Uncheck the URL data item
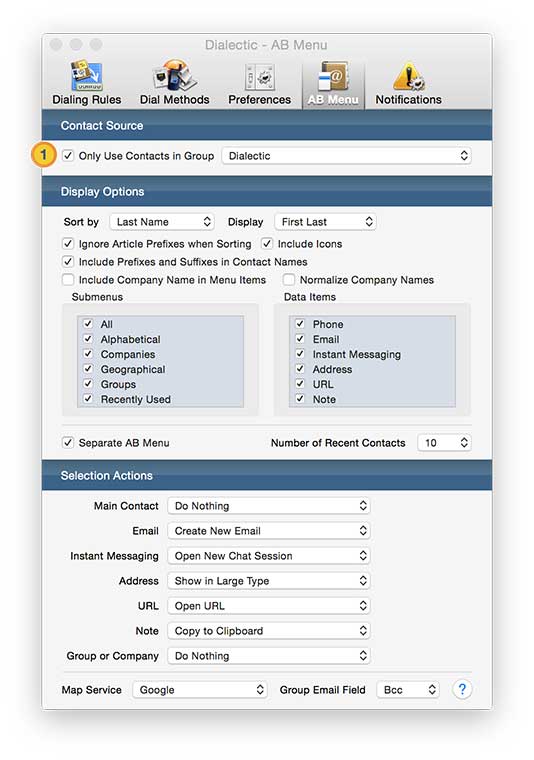534x760 pixels. tap(300, 384)
